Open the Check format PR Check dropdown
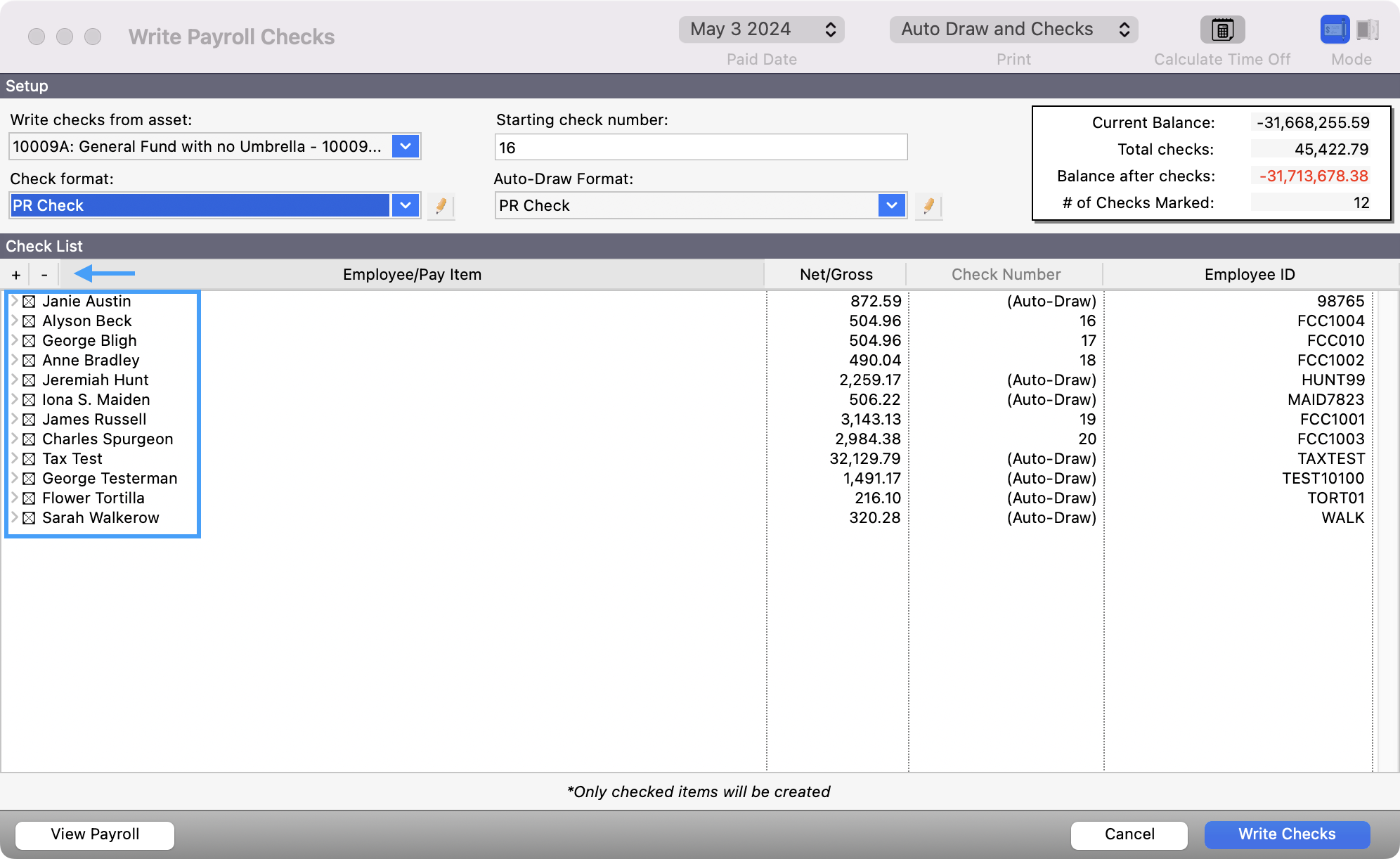 406,205
